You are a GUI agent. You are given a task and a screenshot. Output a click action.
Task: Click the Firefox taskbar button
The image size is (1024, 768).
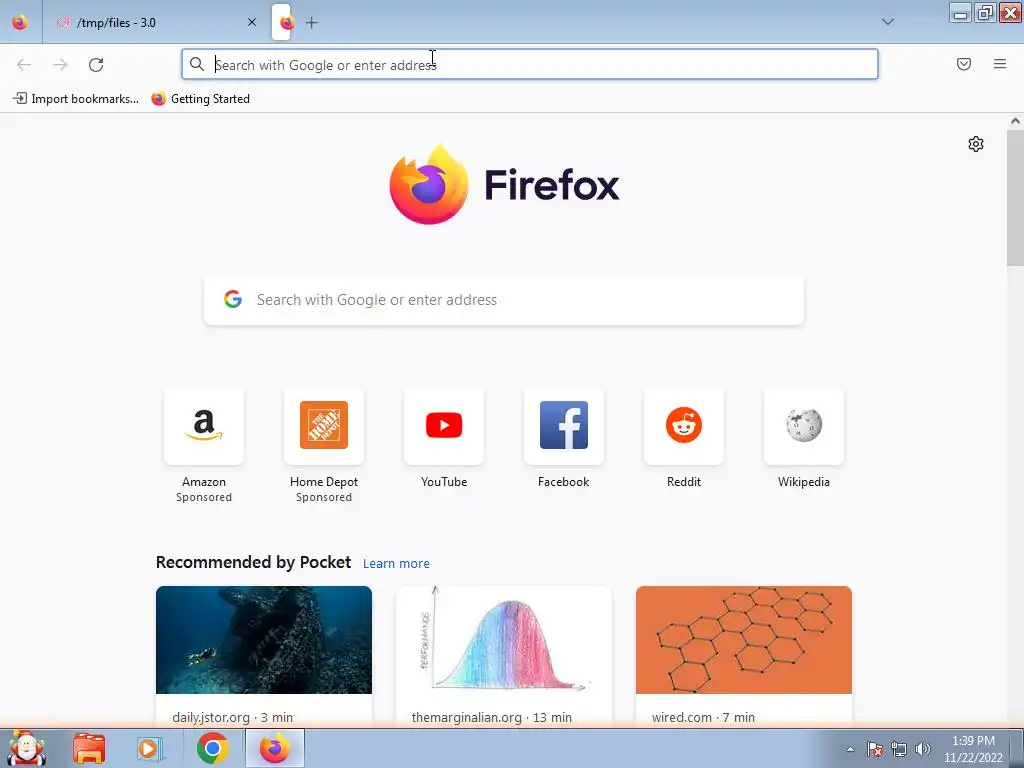[275, 748]
